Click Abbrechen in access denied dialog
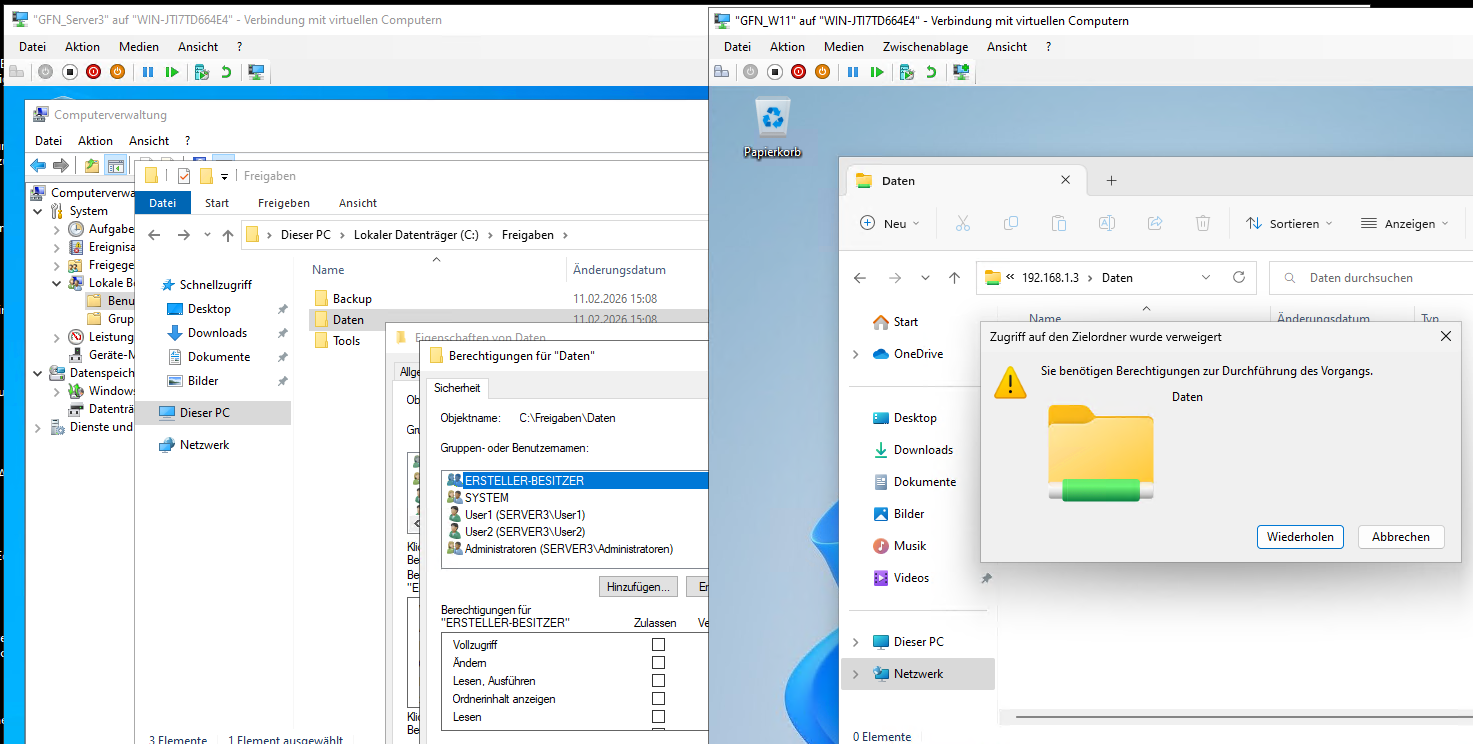This screenshot has height=744, width=1473. coord(1401,537)
